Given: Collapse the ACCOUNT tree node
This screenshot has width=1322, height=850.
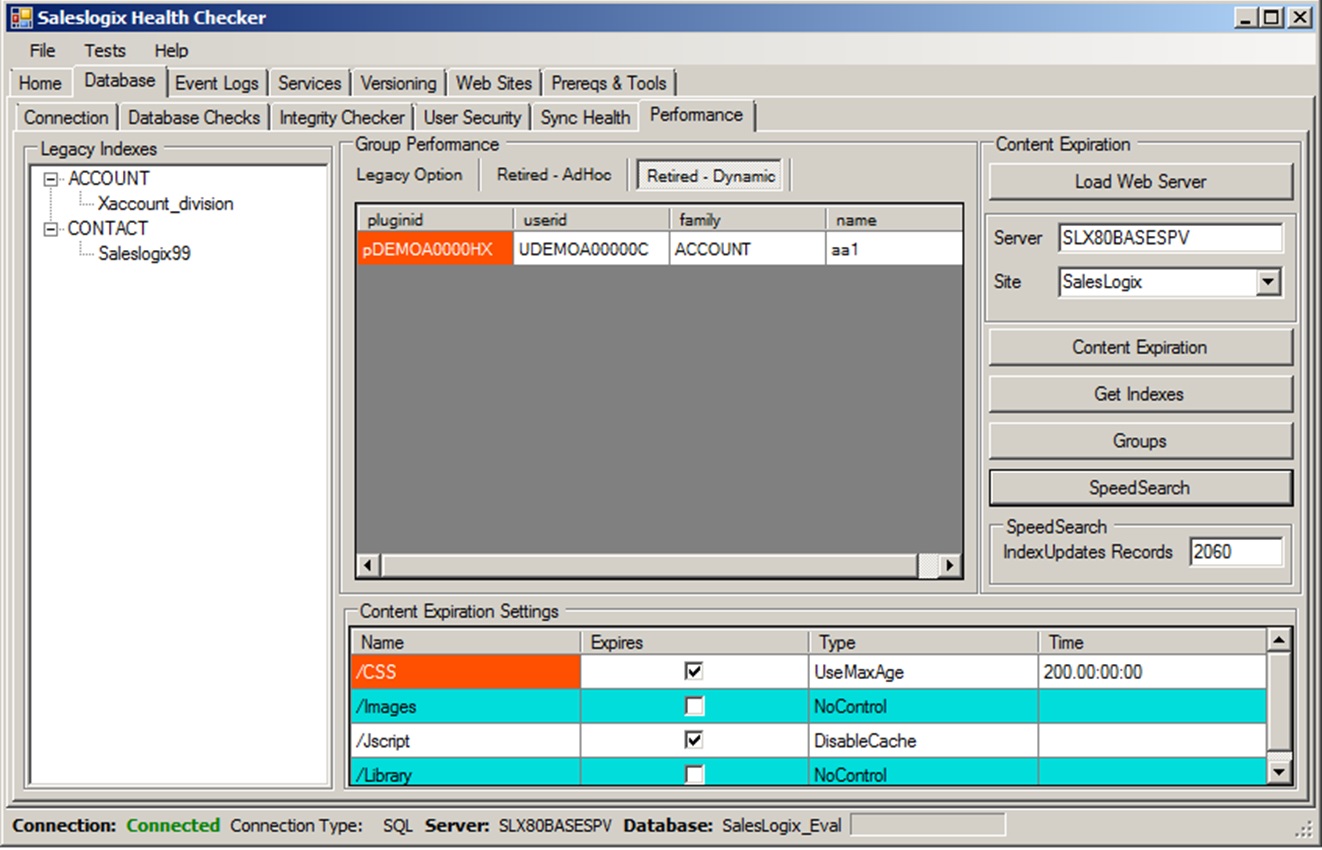Looking at the screenshot, I should point(50,179).
